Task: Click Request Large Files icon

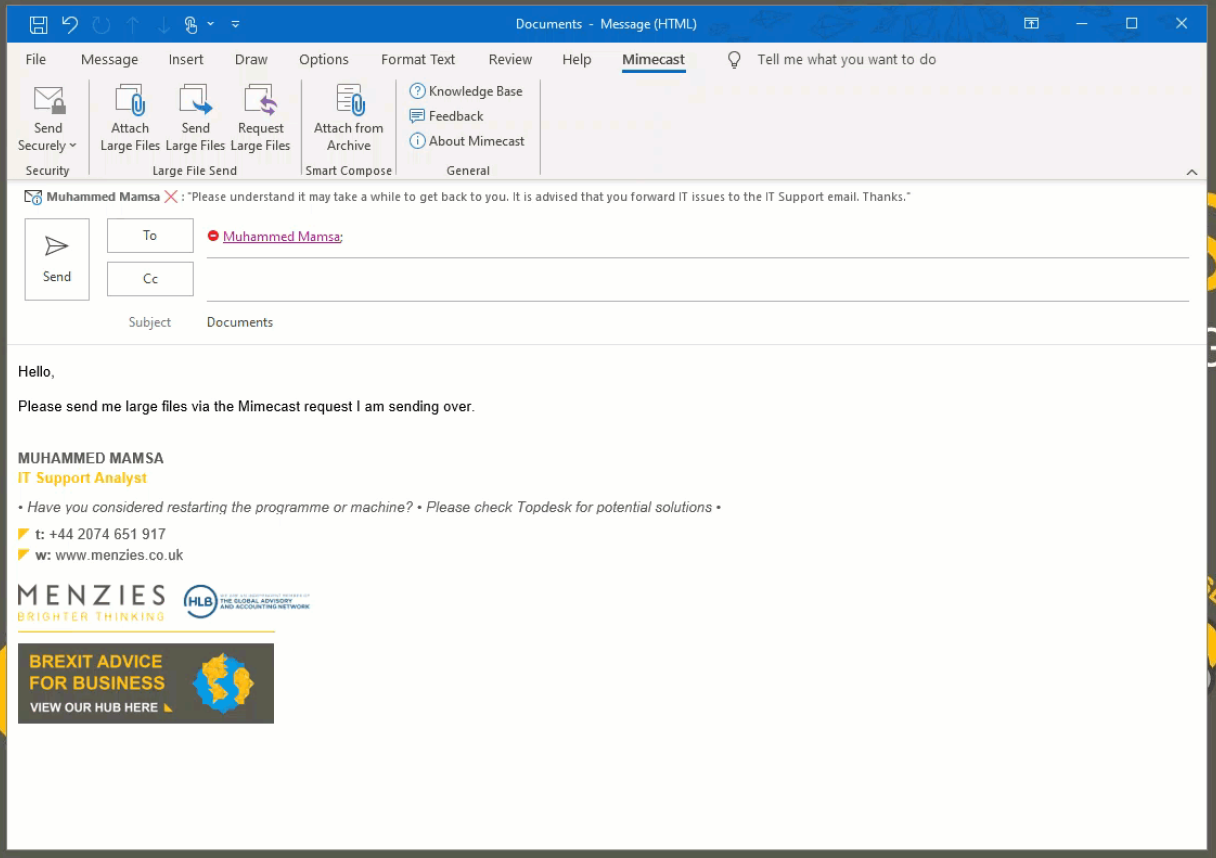Action: click(x=260, y=101)
